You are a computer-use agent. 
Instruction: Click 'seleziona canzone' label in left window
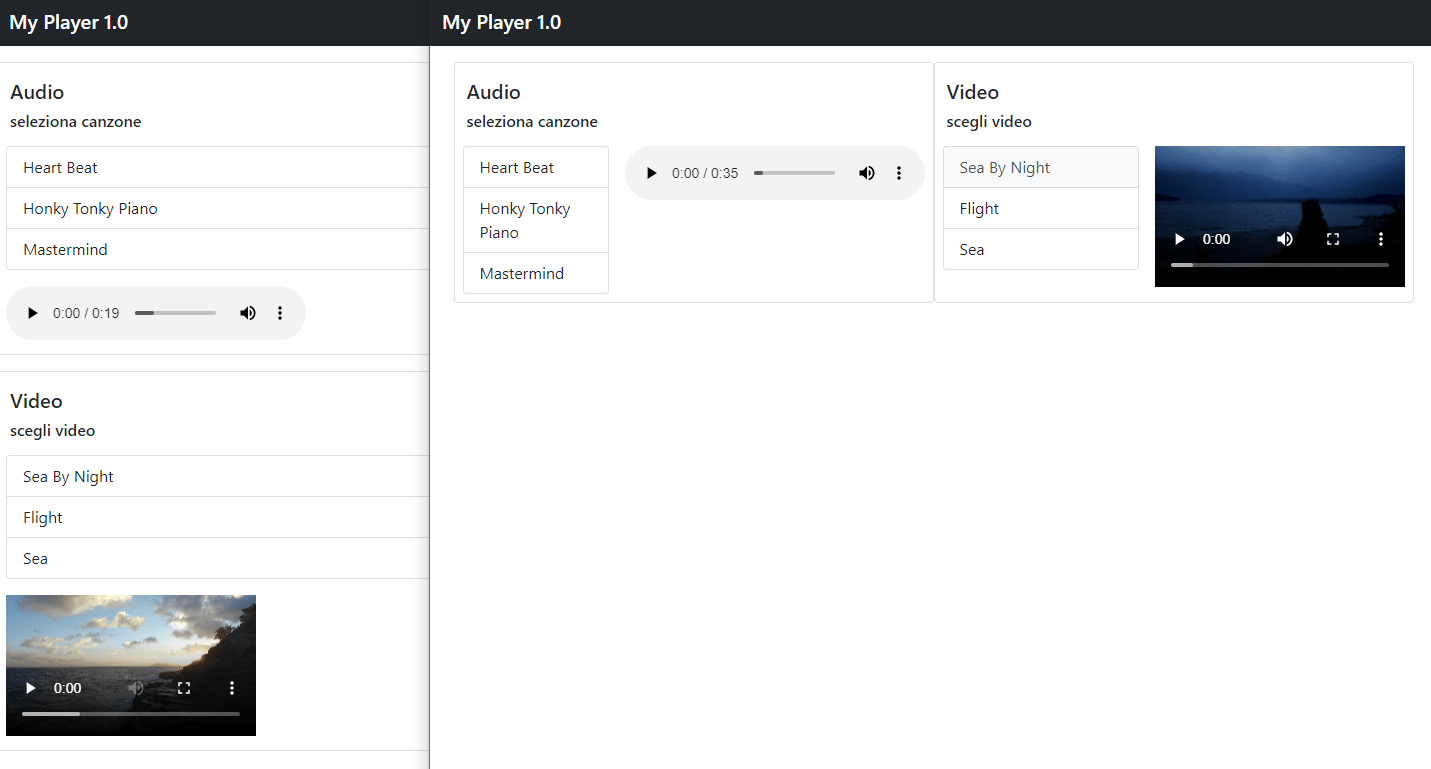[x=76, y=122]
